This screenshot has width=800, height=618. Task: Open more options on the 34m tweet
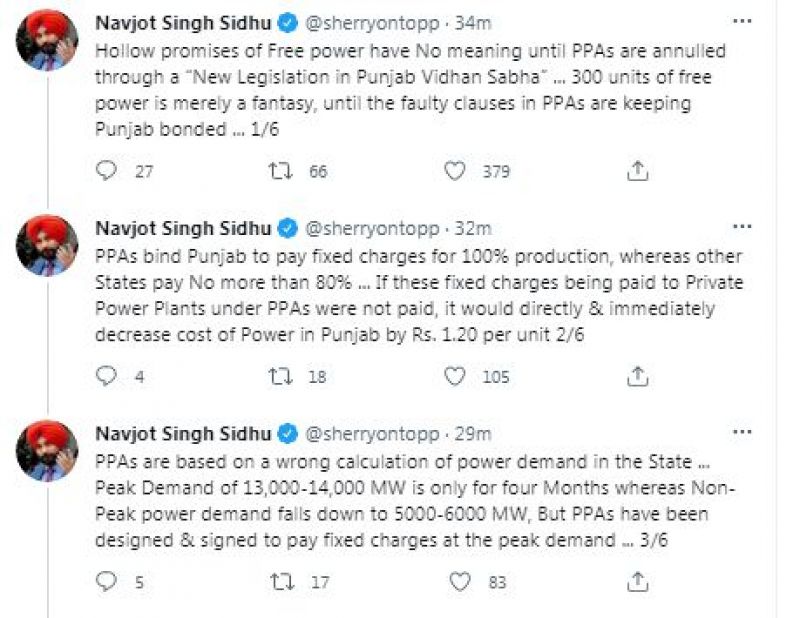coord(743,21)
